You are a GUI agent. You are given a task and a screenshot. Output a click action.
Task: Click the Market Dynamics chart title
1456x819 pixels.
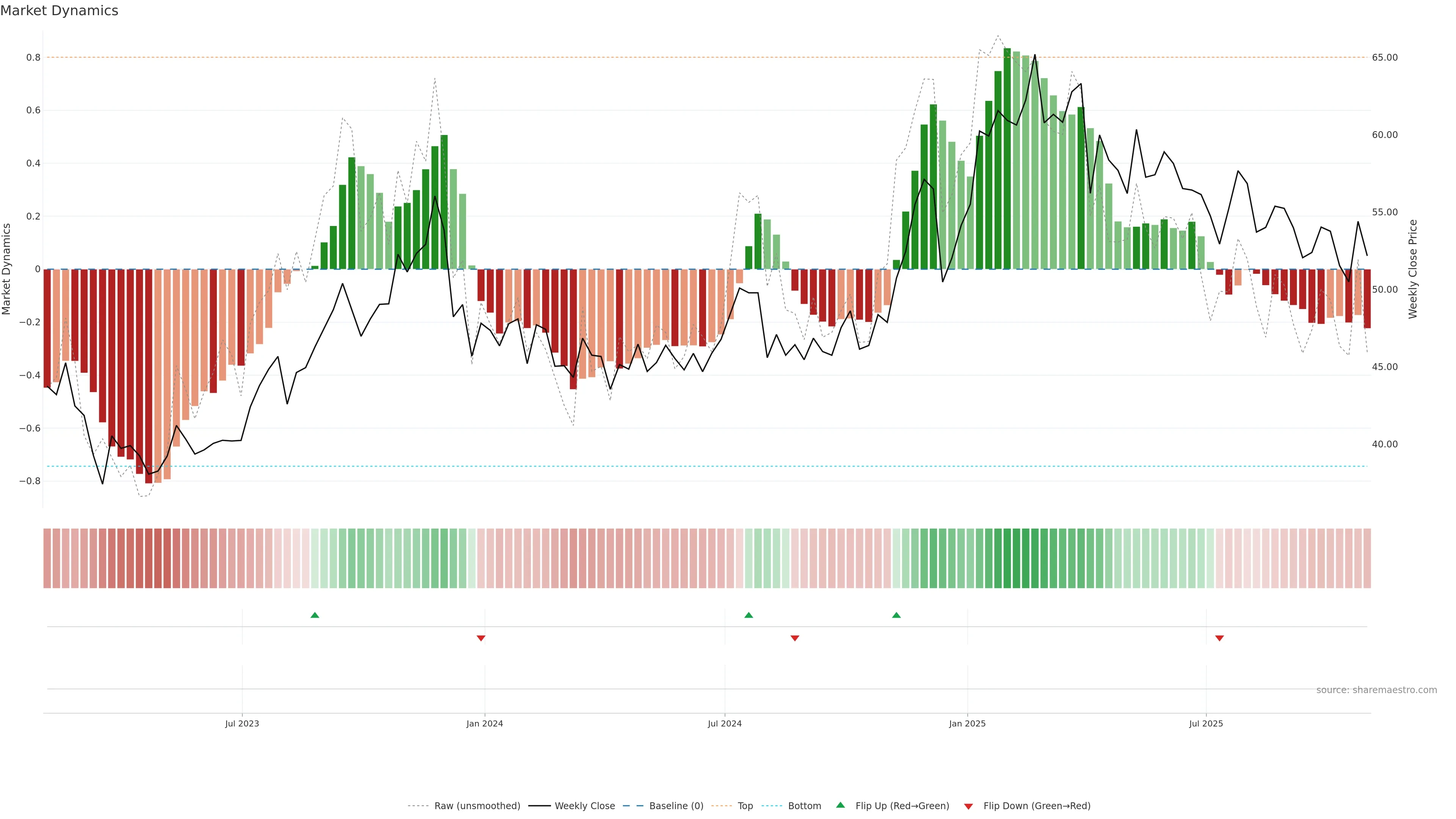[60, 11]
